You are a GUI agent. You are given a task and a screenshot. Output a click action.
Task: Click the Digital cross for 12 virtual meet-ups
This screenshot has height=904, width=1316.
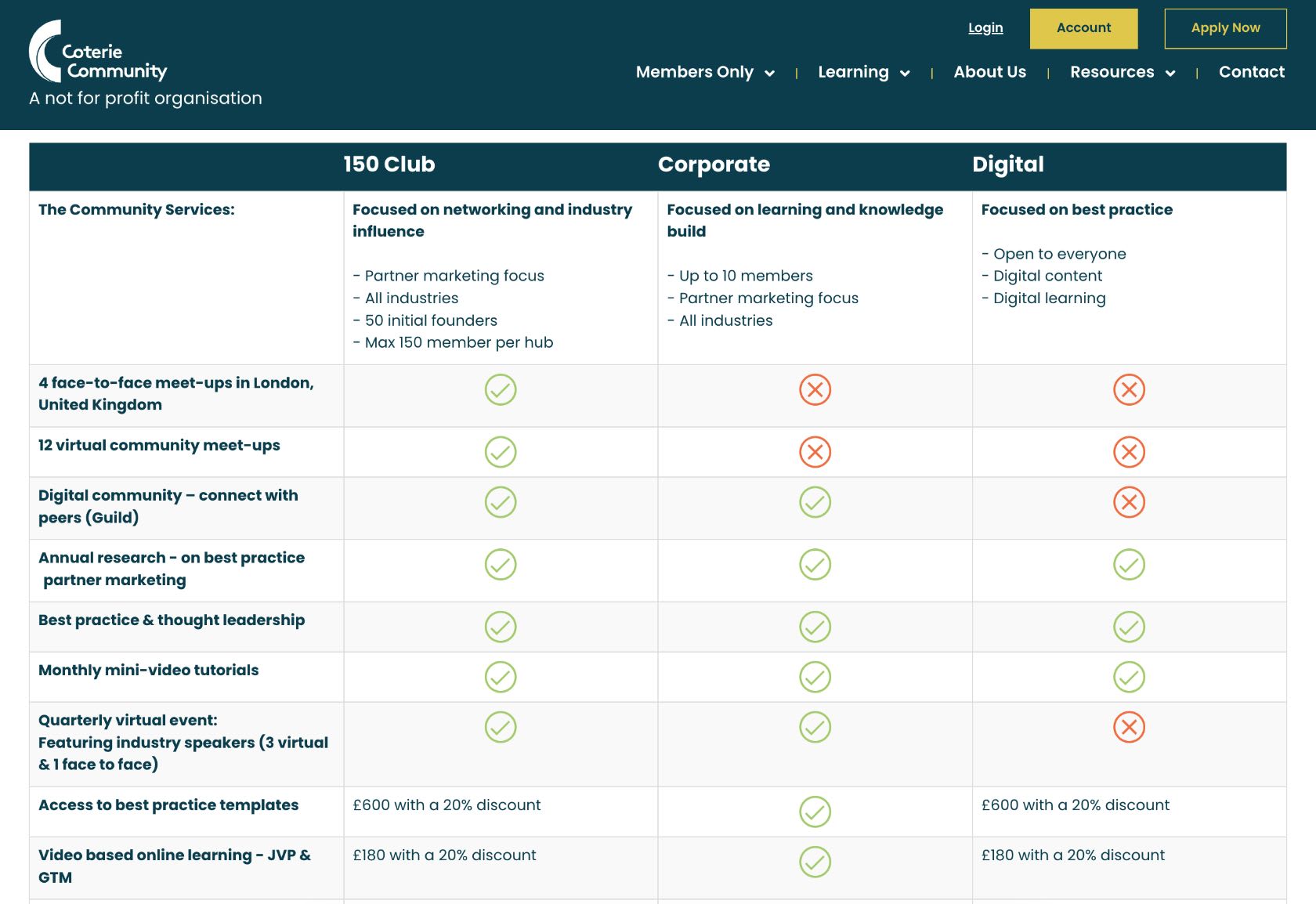coord(1129,452)
